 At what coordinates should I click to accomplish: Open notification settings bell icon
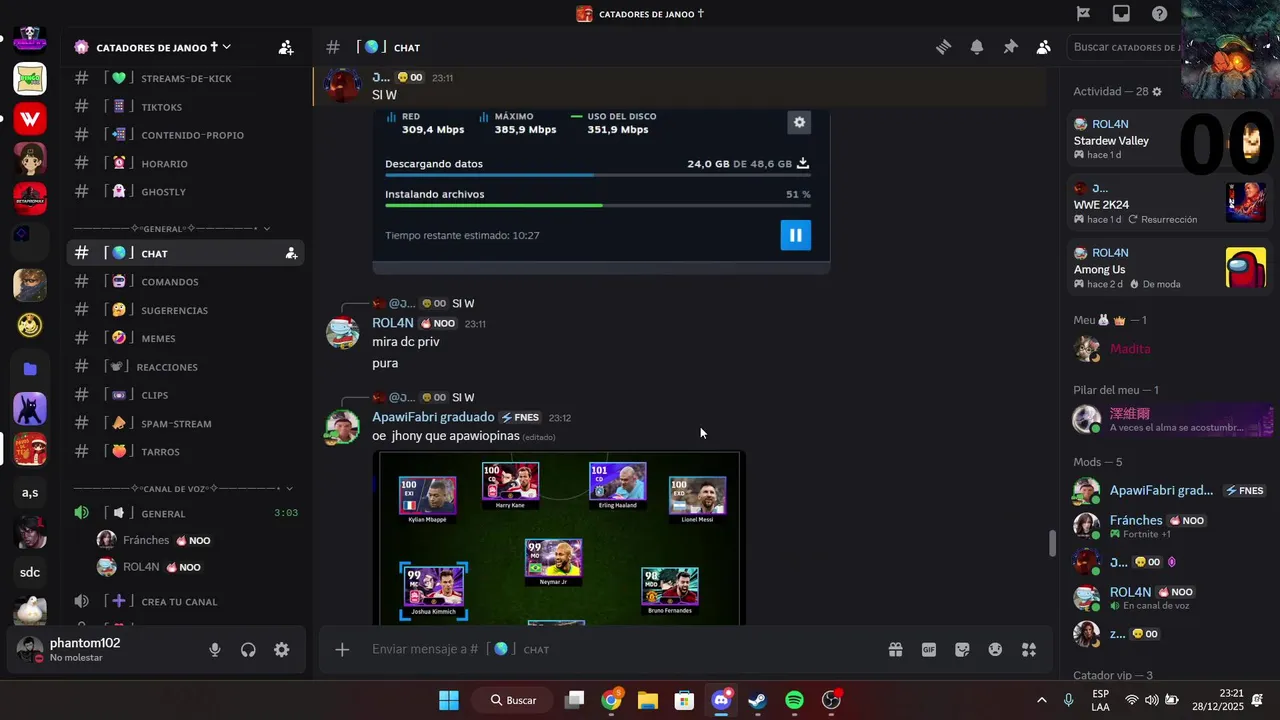click(x=977, y=47)
